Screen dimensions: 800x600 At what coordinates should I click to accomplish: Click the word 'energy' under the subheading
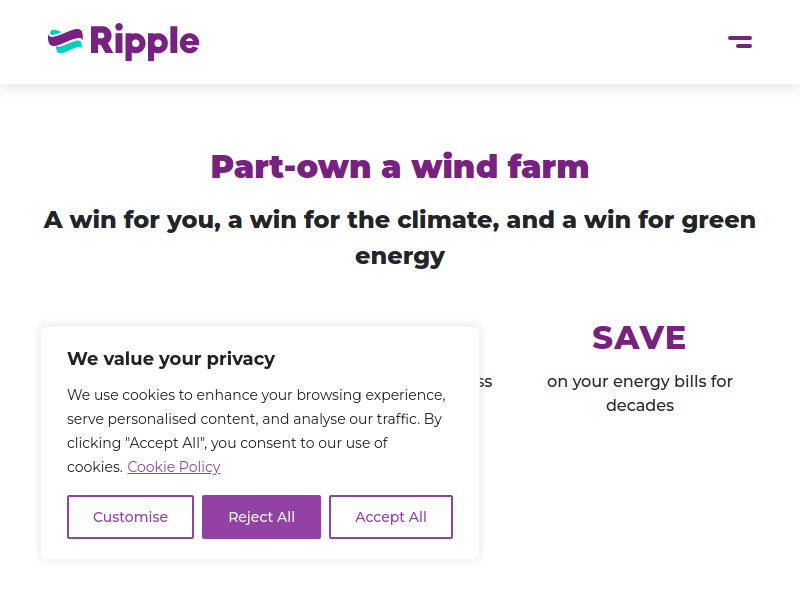coord(400,257)
